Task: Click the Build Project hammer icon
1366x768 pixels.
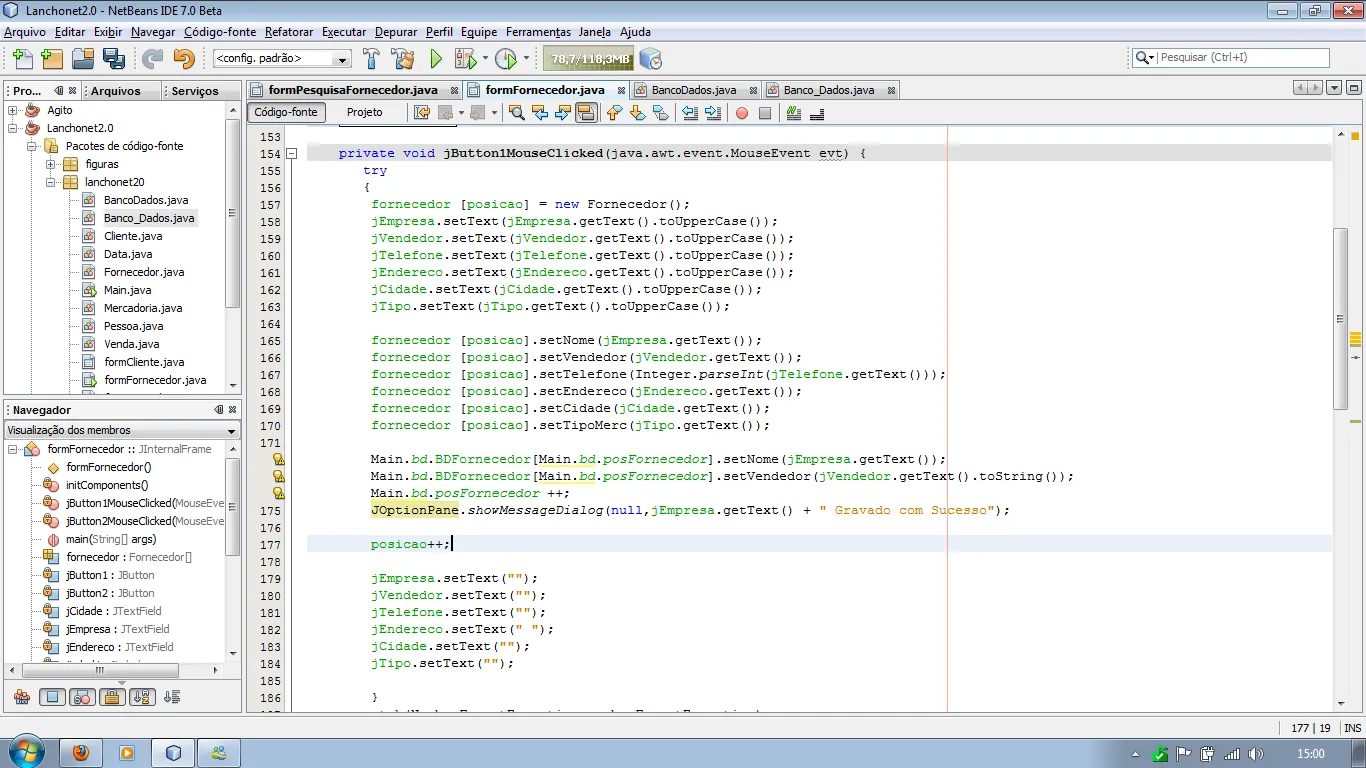Action: 372,59
